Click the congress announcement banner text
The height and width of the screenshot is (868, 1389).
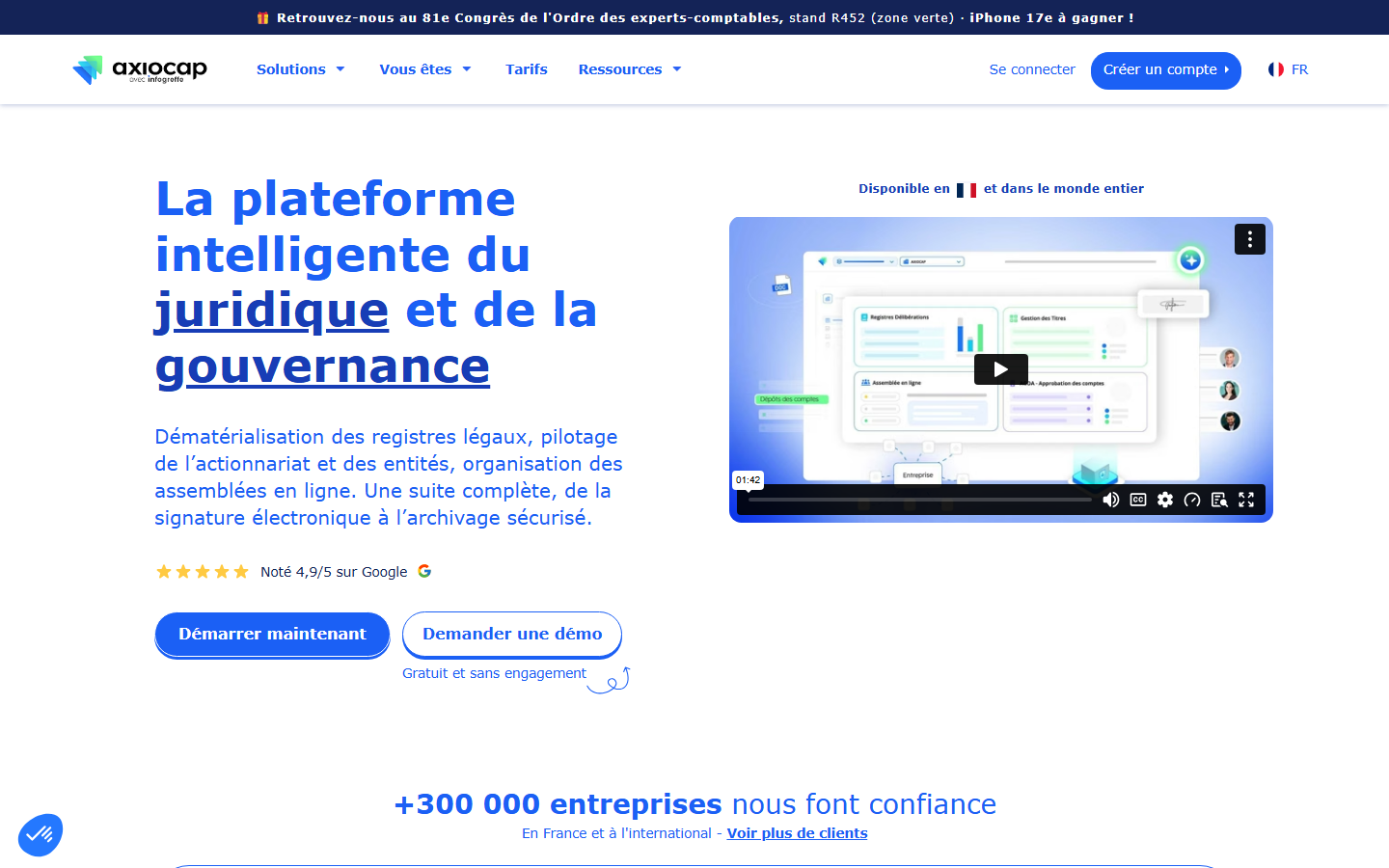(x=705, y=17)
